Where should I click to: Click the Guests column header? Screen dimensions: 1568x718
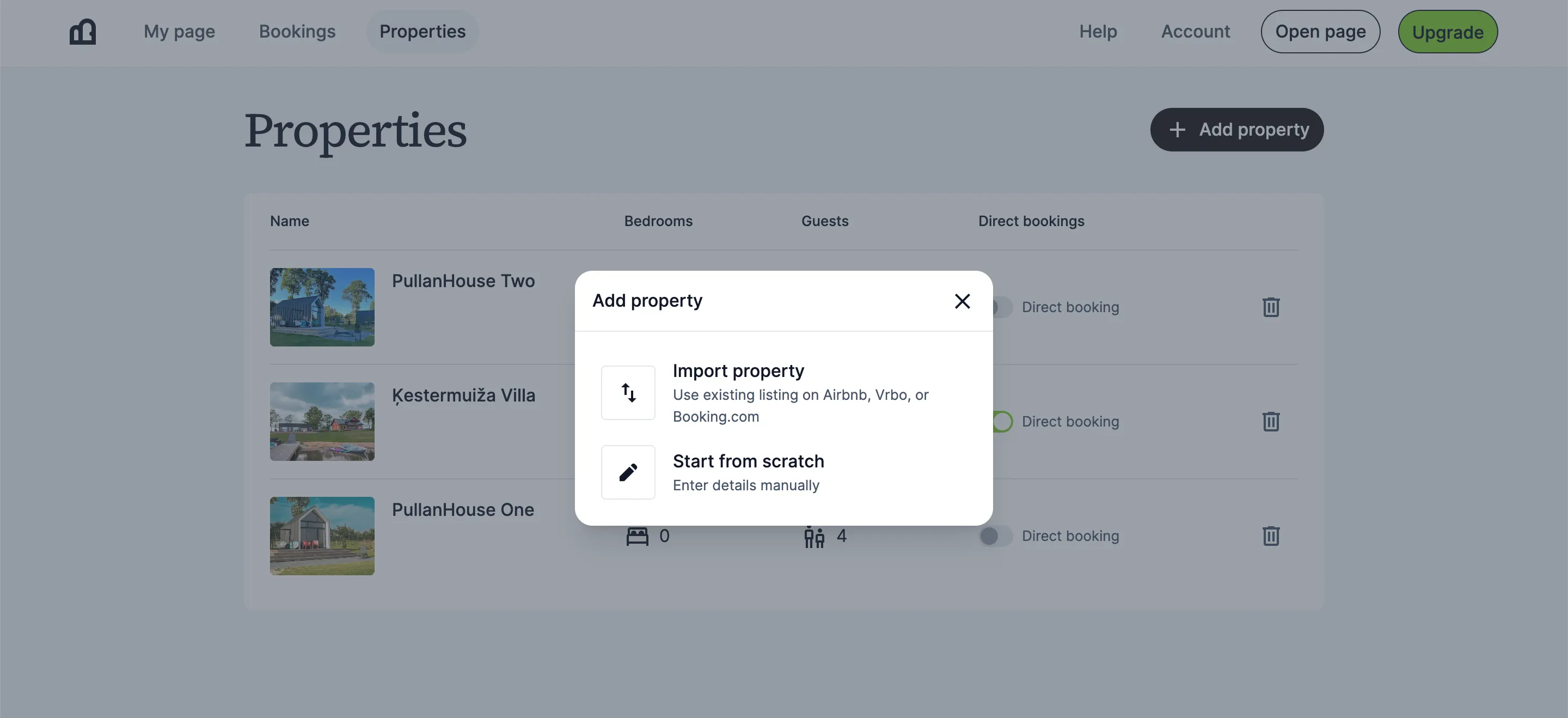[x=824, y=221]
